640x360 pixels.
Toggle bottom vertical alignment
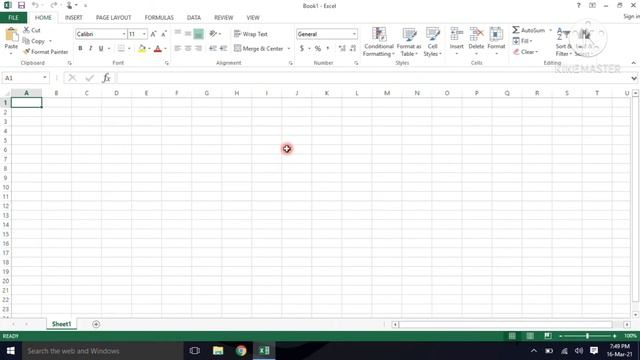(x=198, y=34)
